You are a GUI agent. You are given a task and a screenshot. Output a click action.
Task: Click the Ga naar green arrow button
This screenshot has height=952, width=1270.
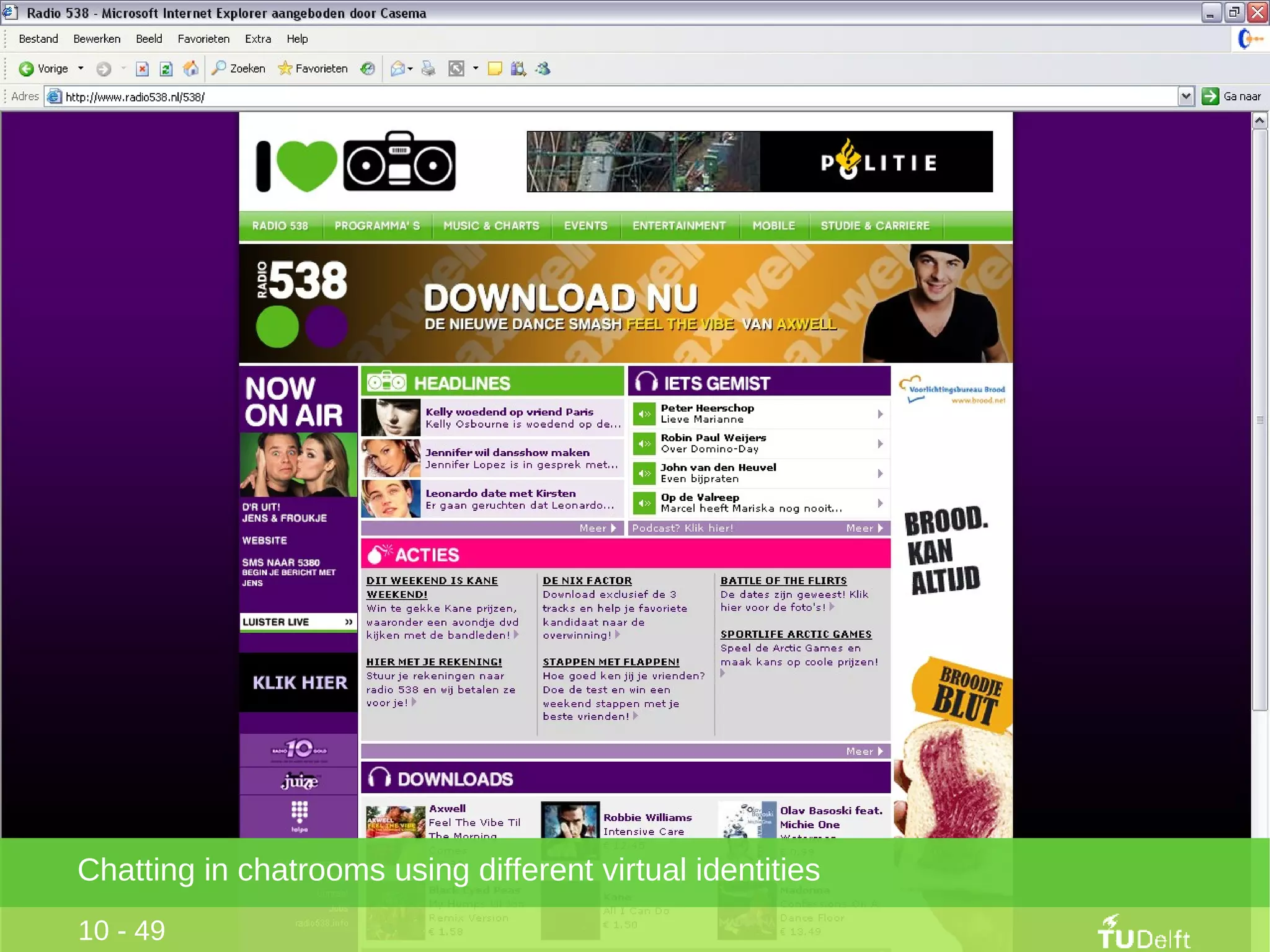[x=1210, y=97]
